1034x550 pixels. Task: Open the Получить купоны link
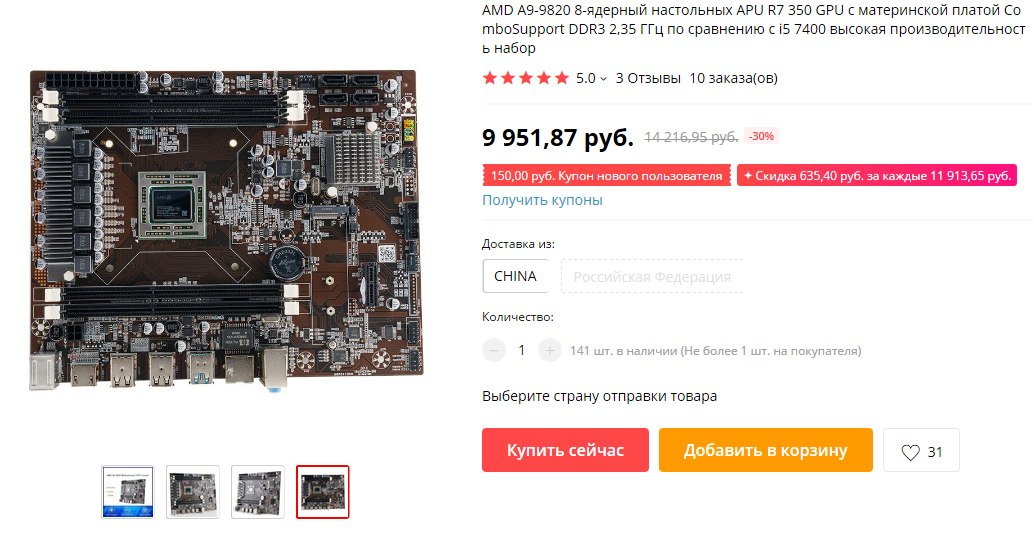542,200
